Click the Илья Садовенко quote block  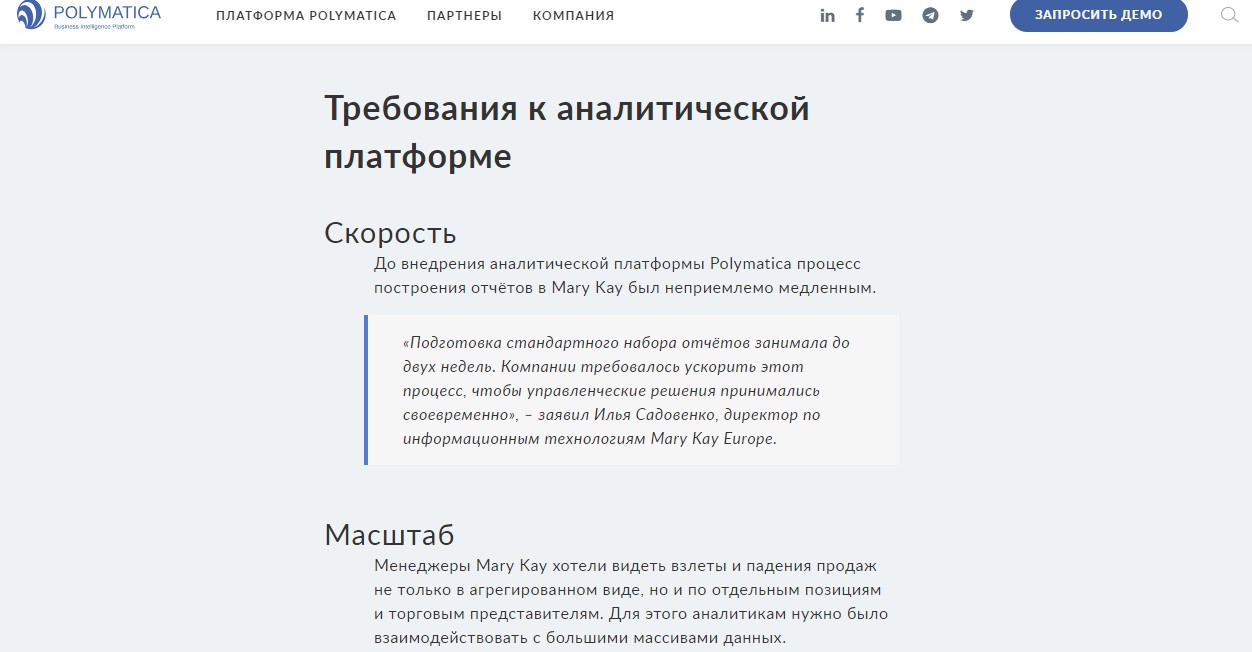[631, 390]
